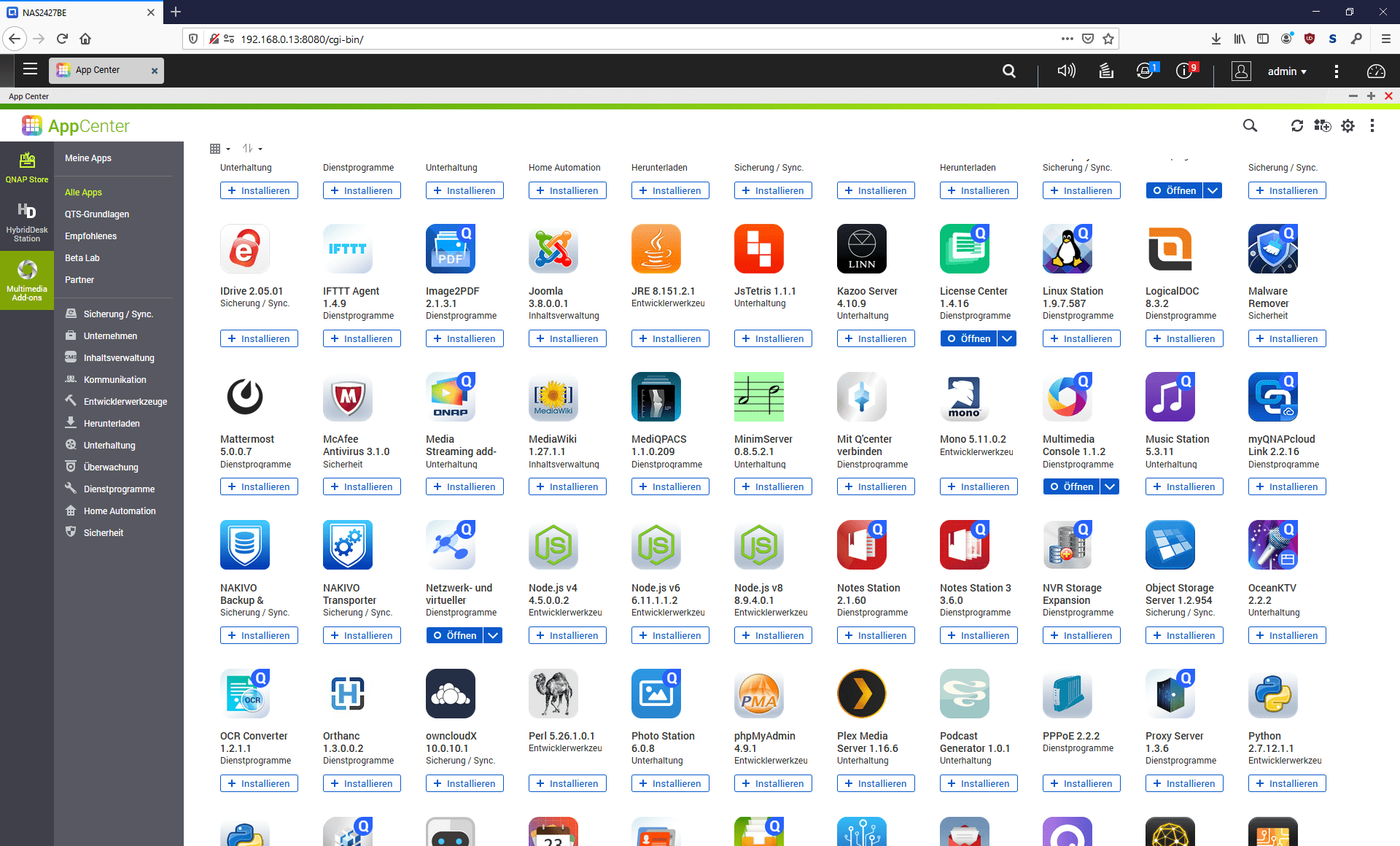Open App Center settings via gear icon

(x=1347, y=125)
